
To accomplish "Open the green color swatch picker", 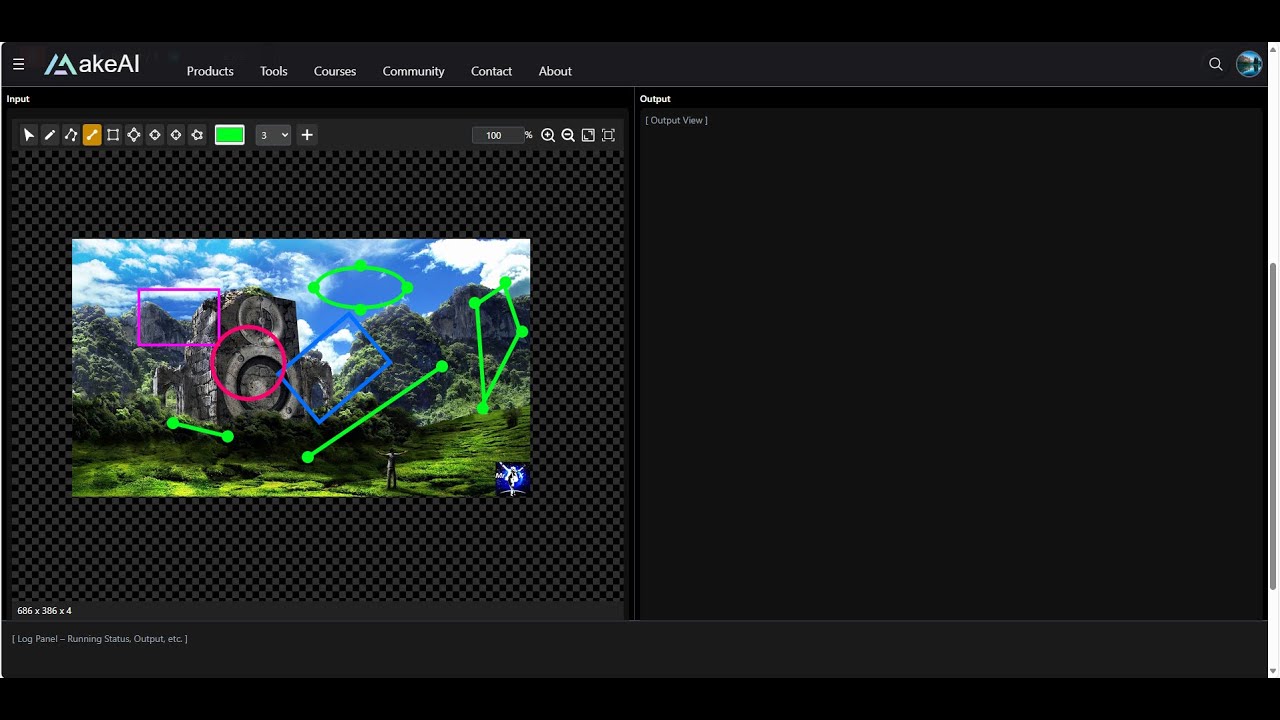I will point(230,135).
